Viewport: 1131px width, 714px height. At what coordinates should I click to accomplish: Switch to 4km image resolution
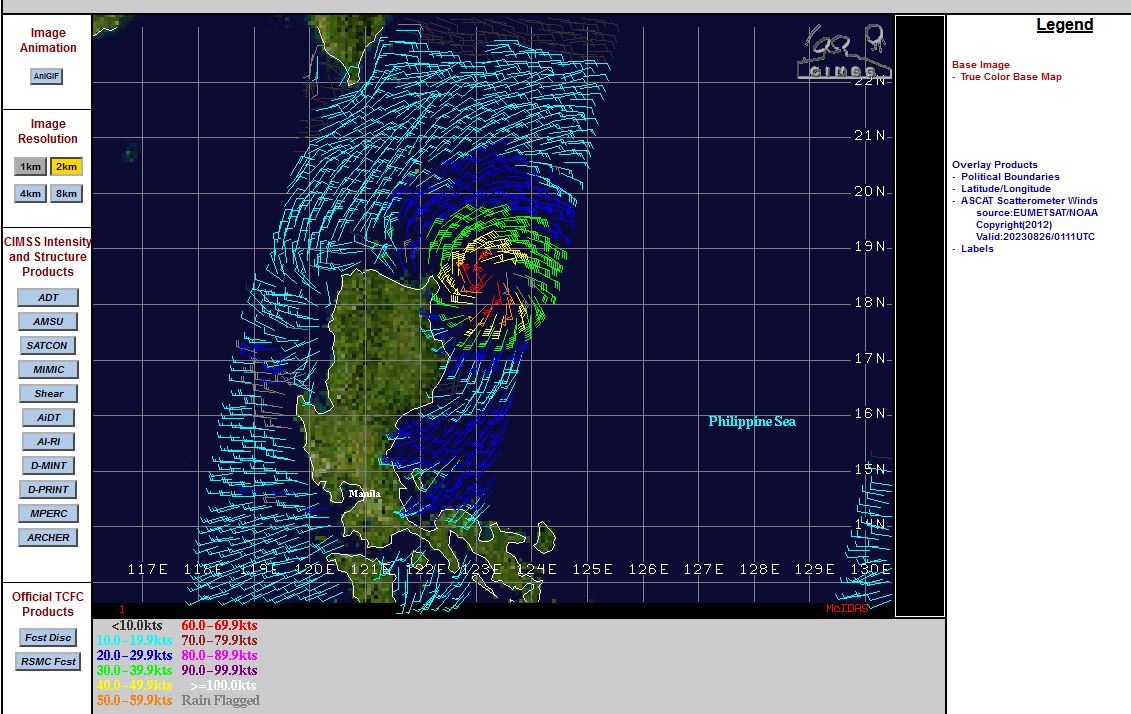pos(30,194)
